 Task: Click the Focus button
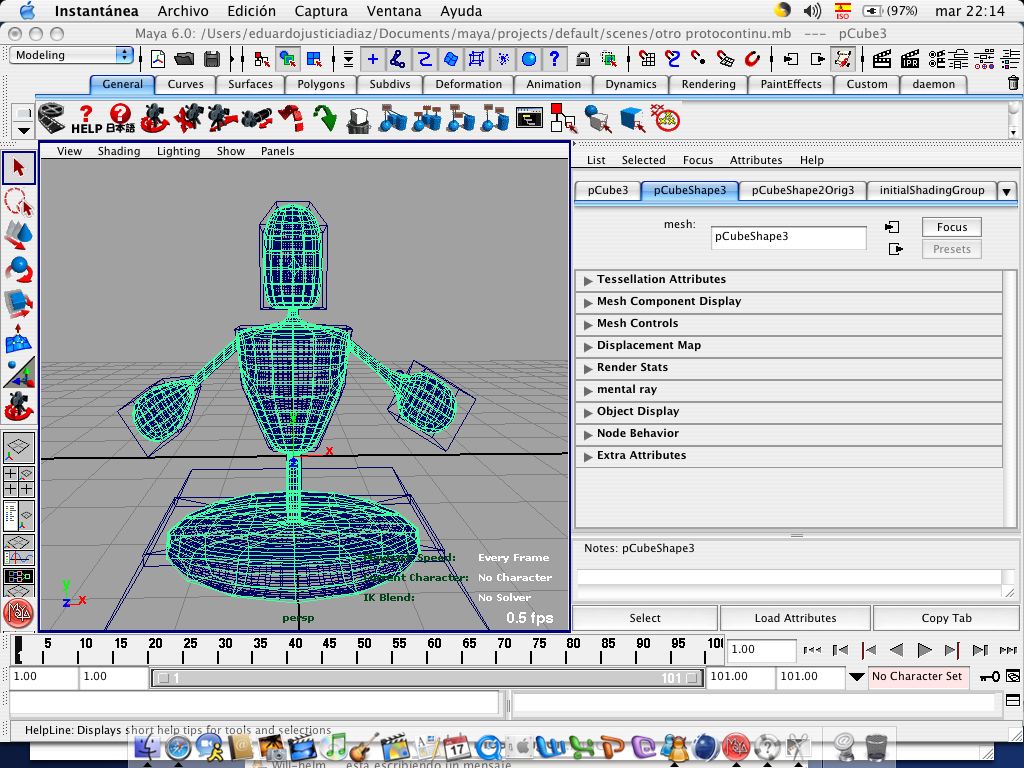[x=952, y=227]
